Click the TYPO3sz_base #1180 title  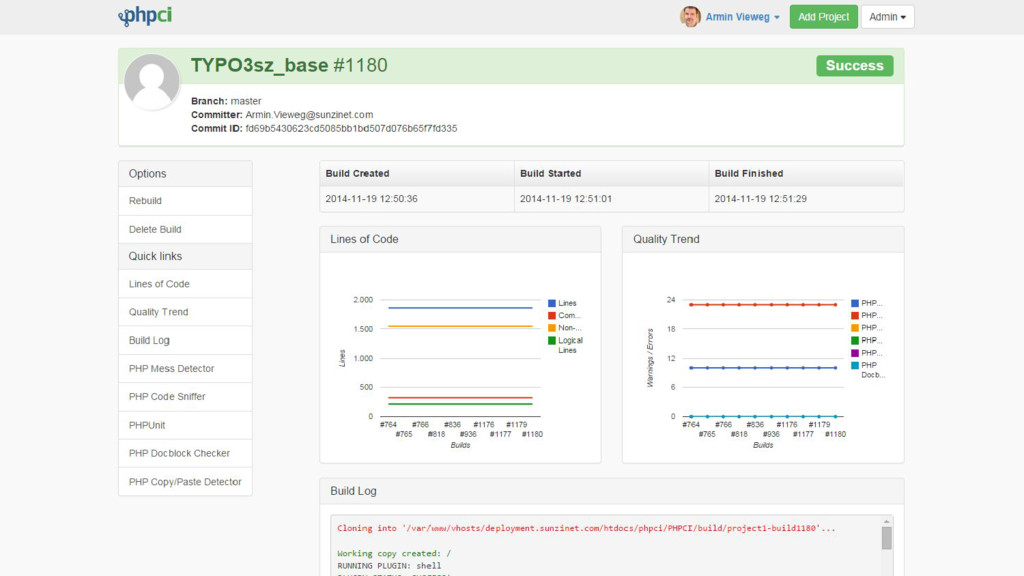tap(289, 65)
